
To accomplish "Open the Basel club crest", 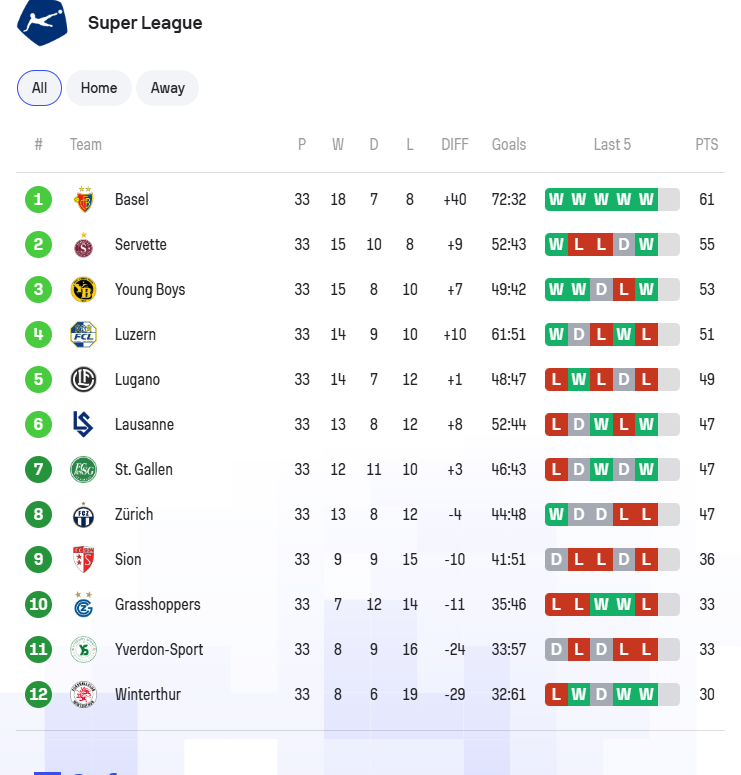I will [x=84, y=200].
